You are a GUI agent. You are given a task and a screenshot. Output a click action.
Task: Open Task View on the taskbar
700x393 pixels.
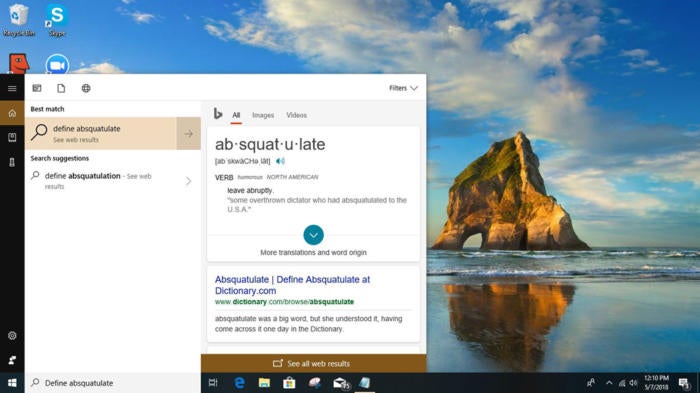point(213,383)
